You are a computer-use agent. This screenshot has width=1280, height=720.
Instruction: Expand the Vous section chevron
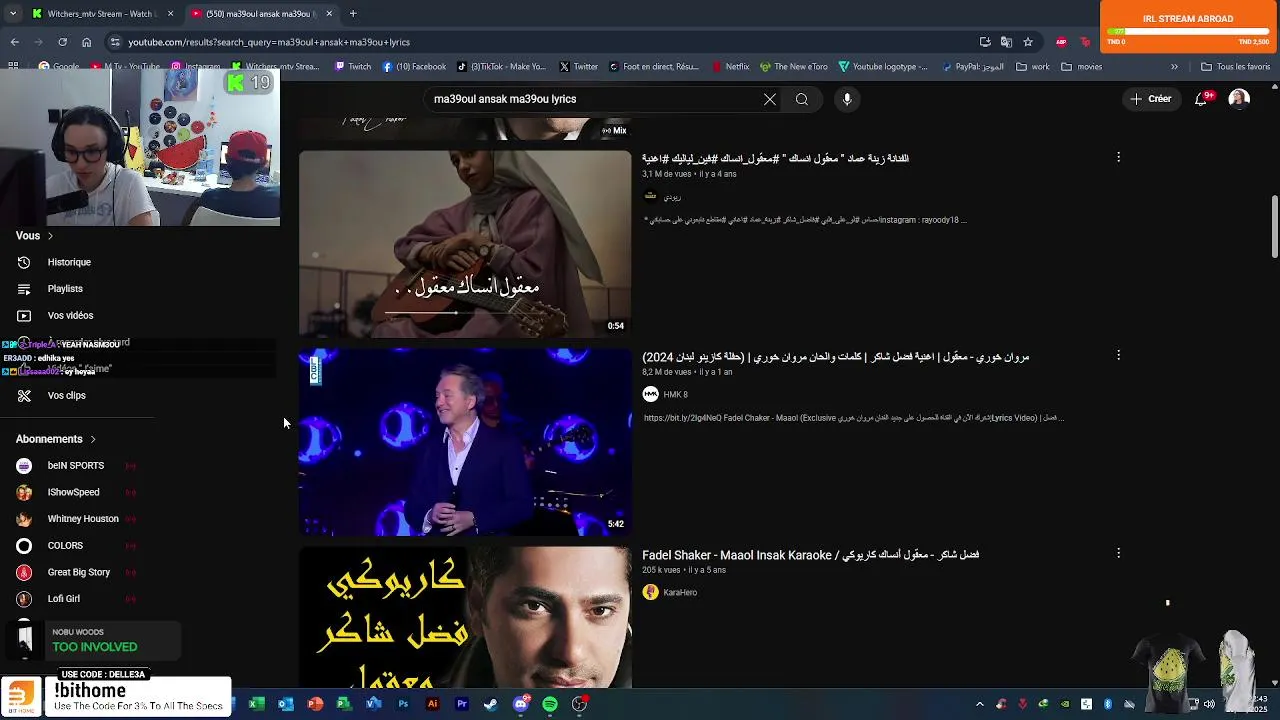pos(50,236)
